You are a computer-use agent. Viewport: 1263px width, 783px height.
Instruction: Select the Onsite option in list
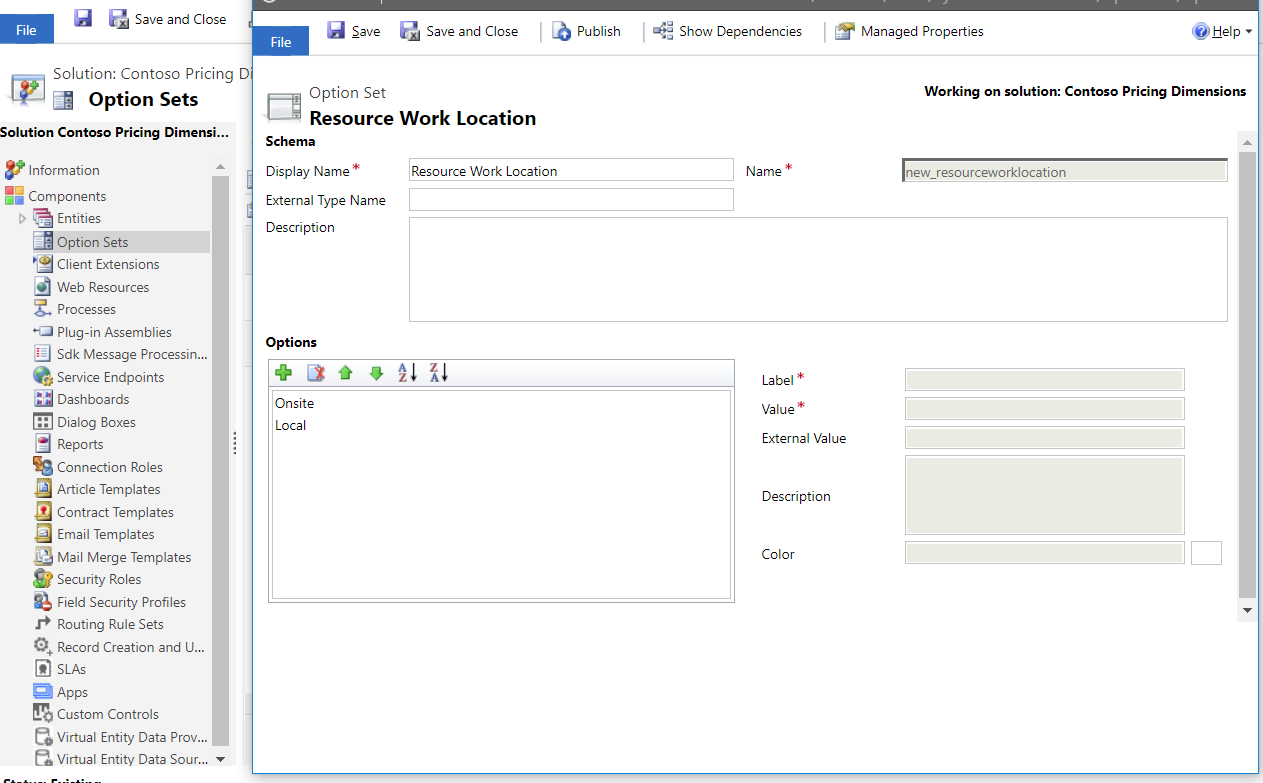click(x=294, y=403)
